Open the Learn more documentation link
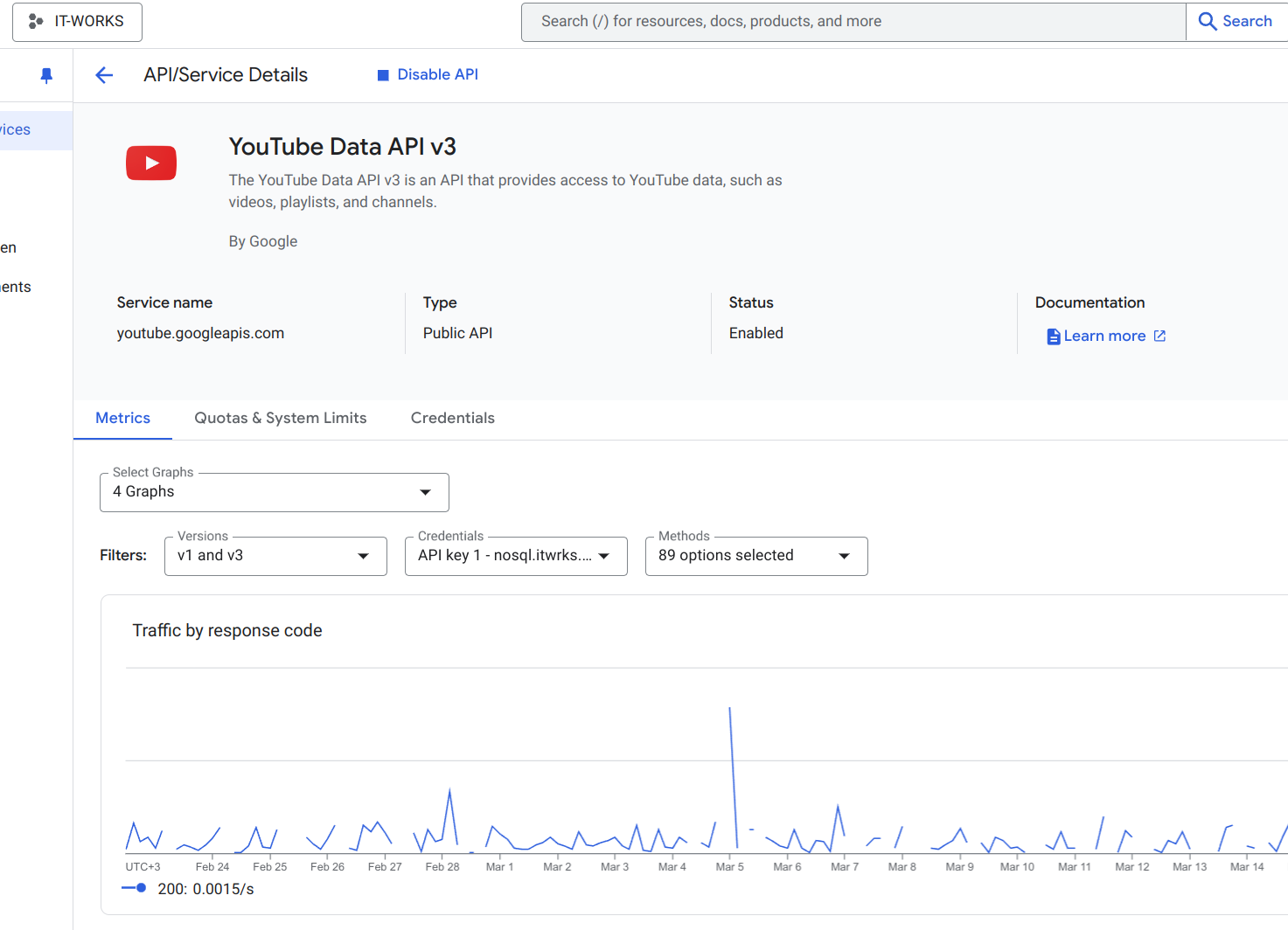 click(1104, 337)
